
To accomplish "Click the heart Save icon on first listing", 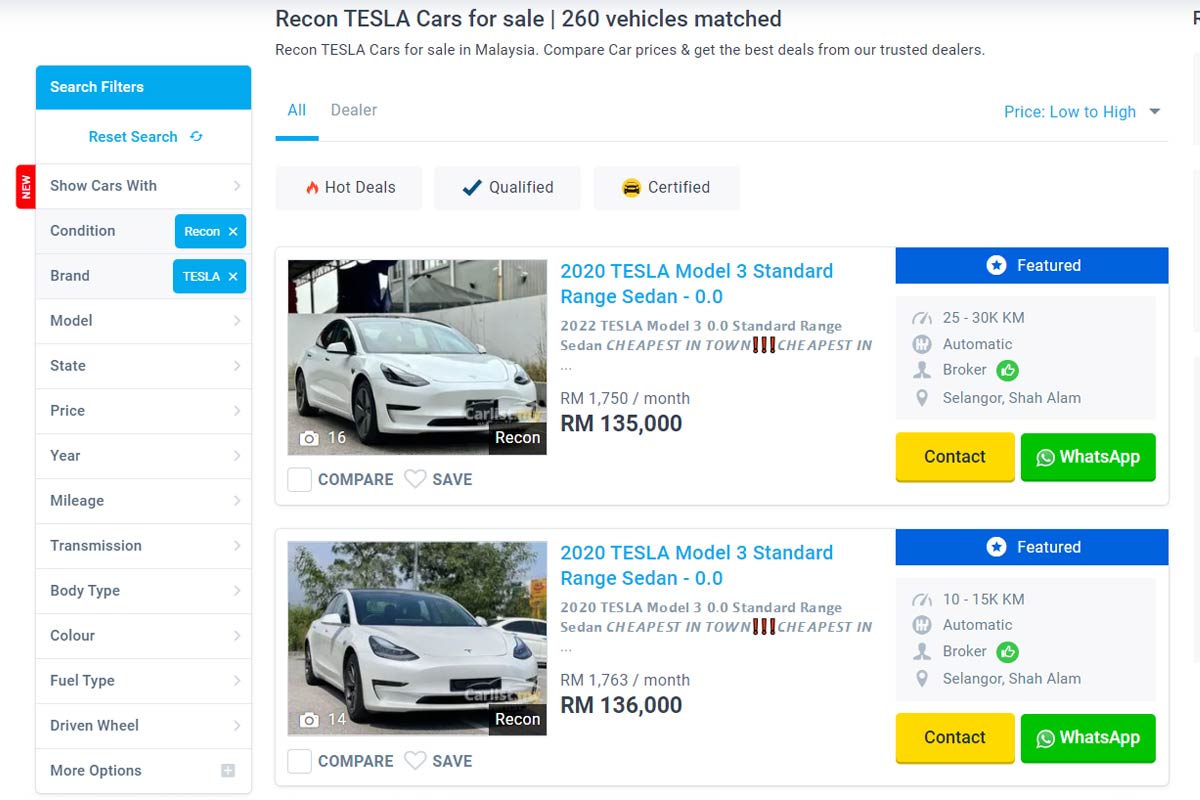I will 415,479.
